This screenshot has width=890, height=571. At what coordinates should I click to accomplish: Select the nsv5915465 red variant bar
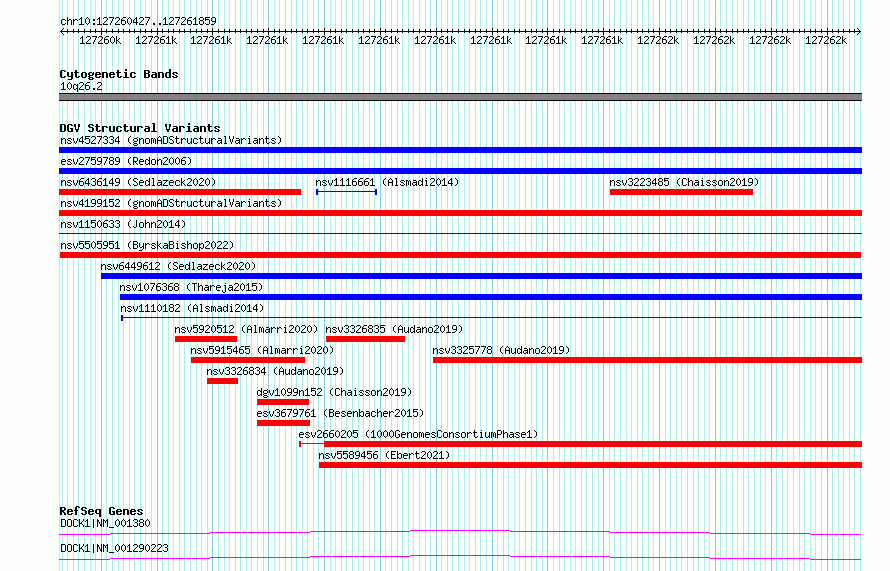coord(247,360)
